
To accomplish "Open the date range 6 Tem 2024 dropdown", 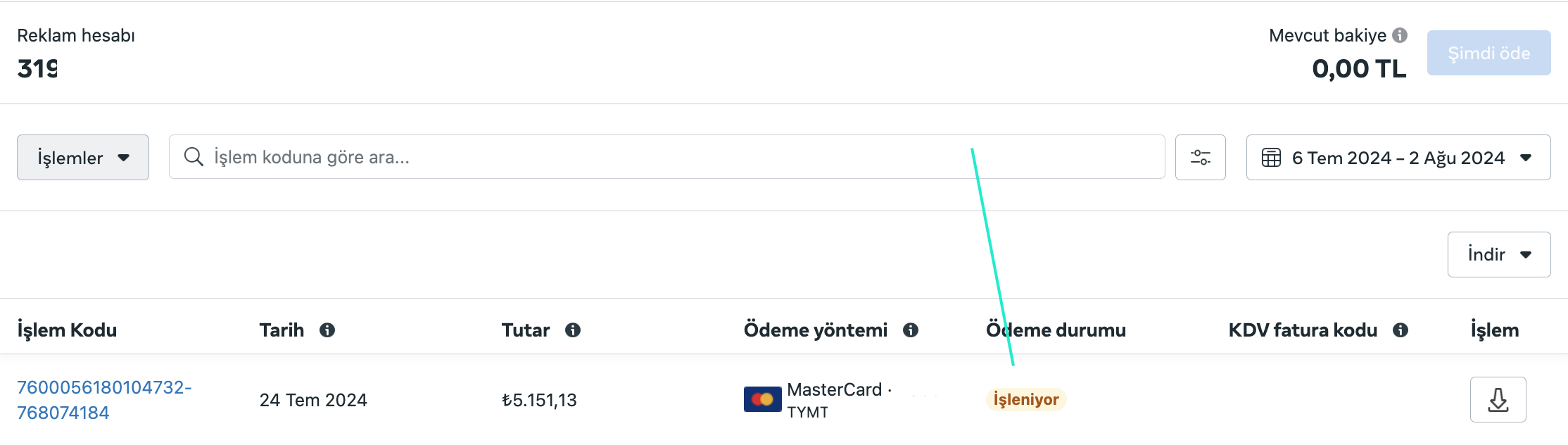I will click(1398, 157).
